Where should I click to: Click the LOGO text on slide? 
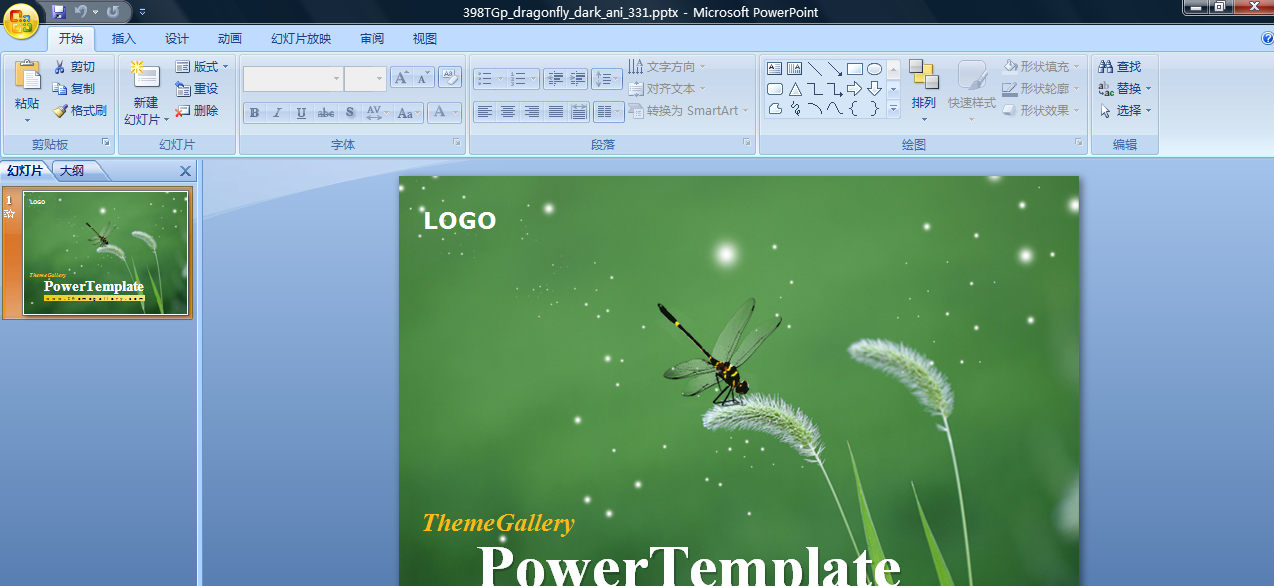click(460, 221)
